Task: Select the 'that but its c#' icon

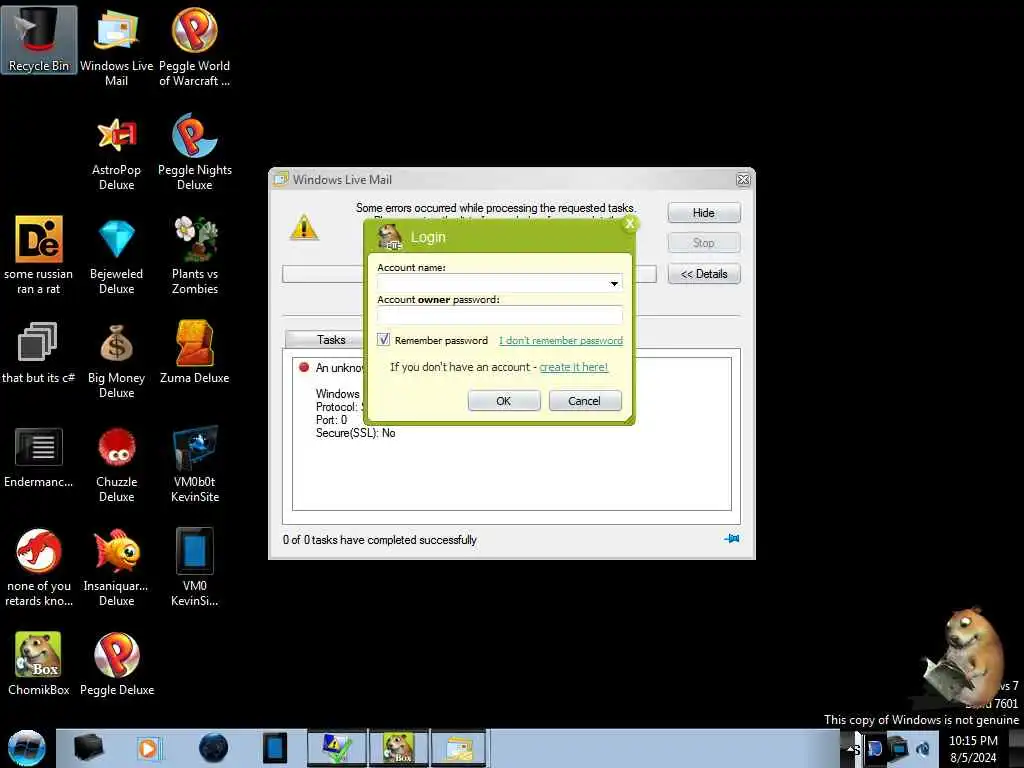Action: pos(39,353)
